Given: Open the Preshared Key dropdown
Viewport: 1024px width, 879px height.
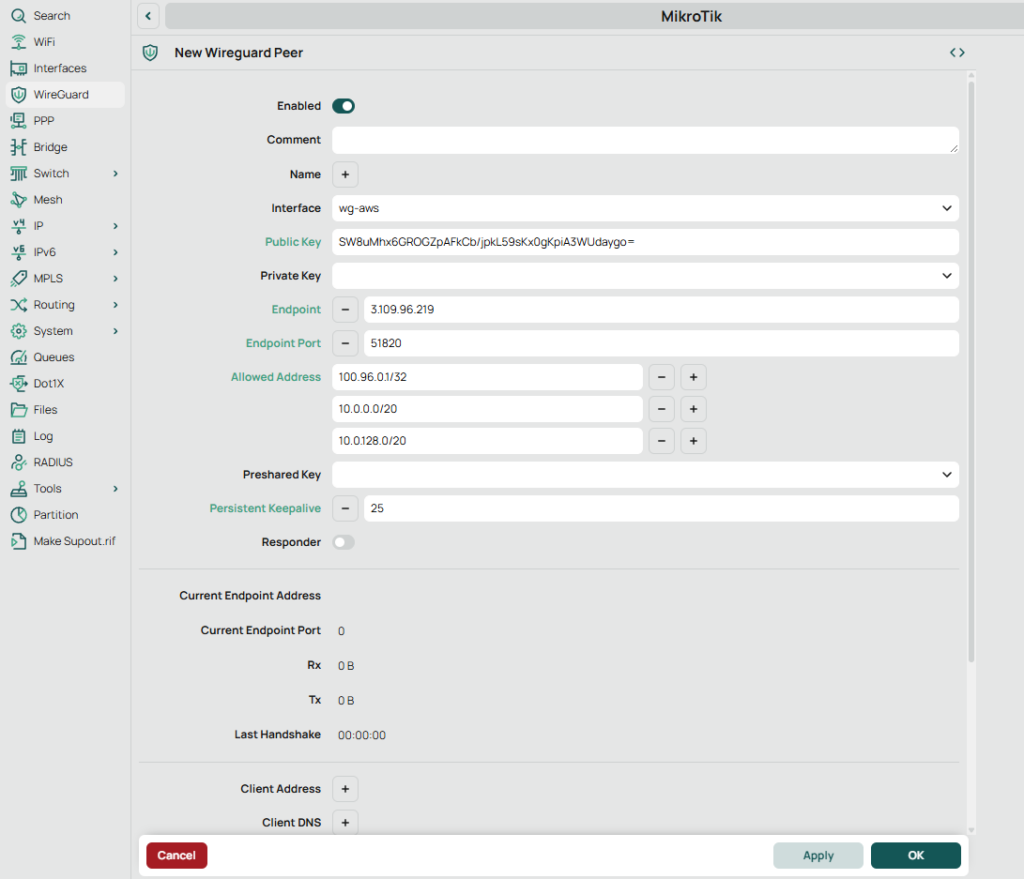Looking at the screenshot, I should point(645,474).
